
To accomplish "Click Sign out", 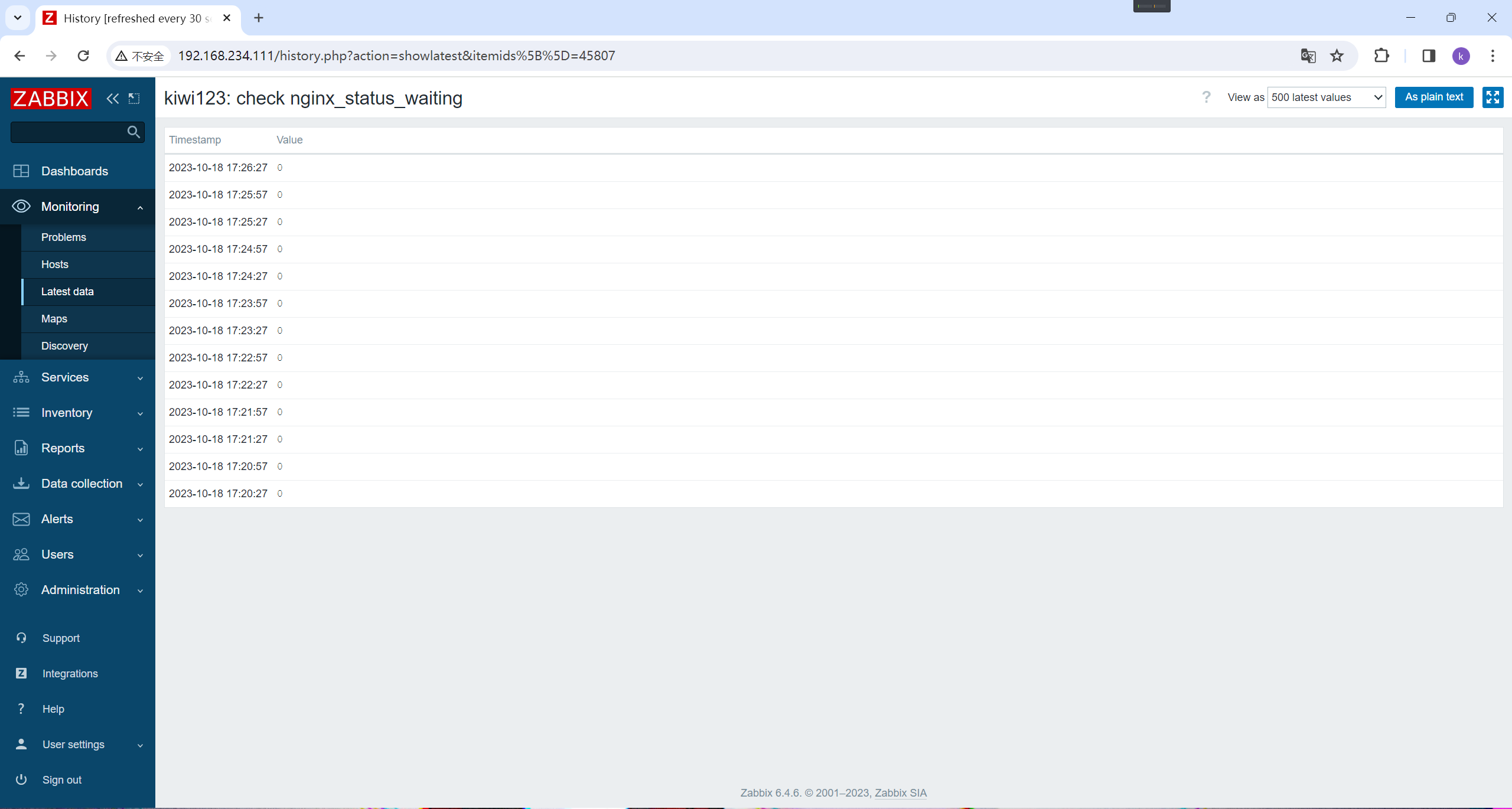I will (62, 780).
